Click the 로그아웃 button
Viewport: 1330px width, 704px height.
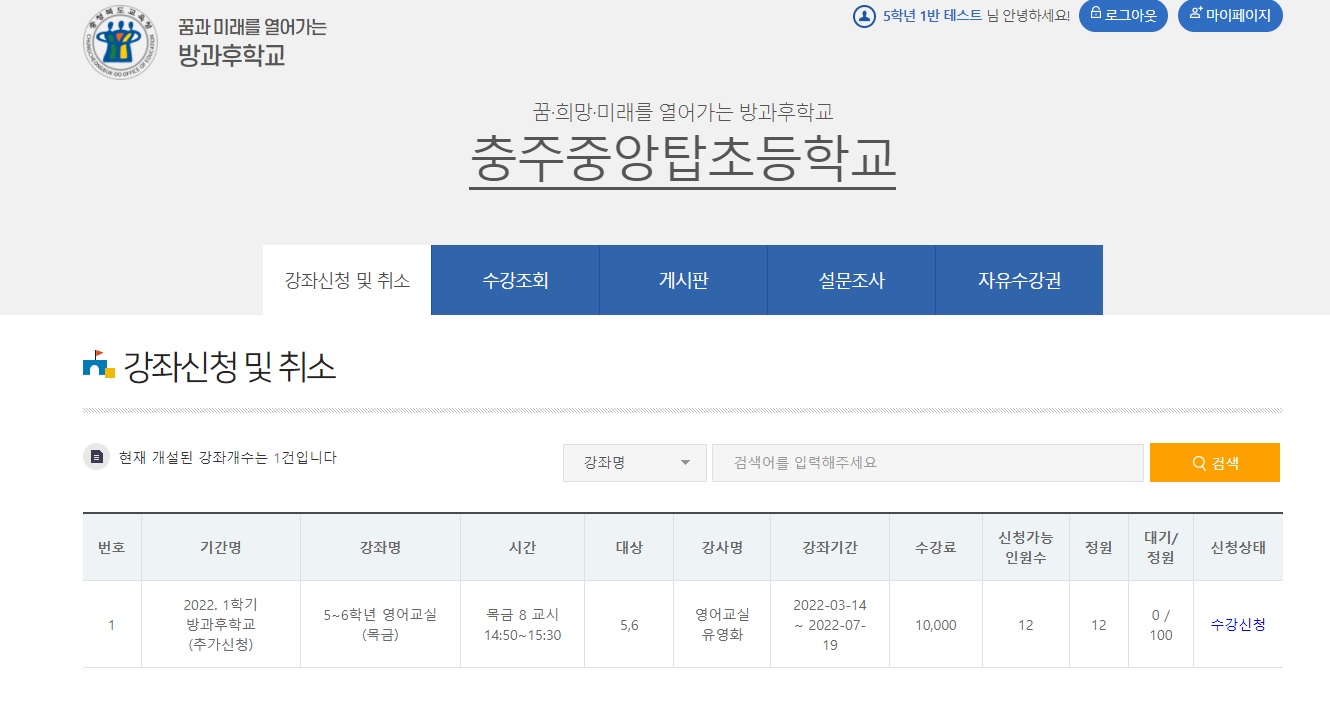tap(1123, 15)
